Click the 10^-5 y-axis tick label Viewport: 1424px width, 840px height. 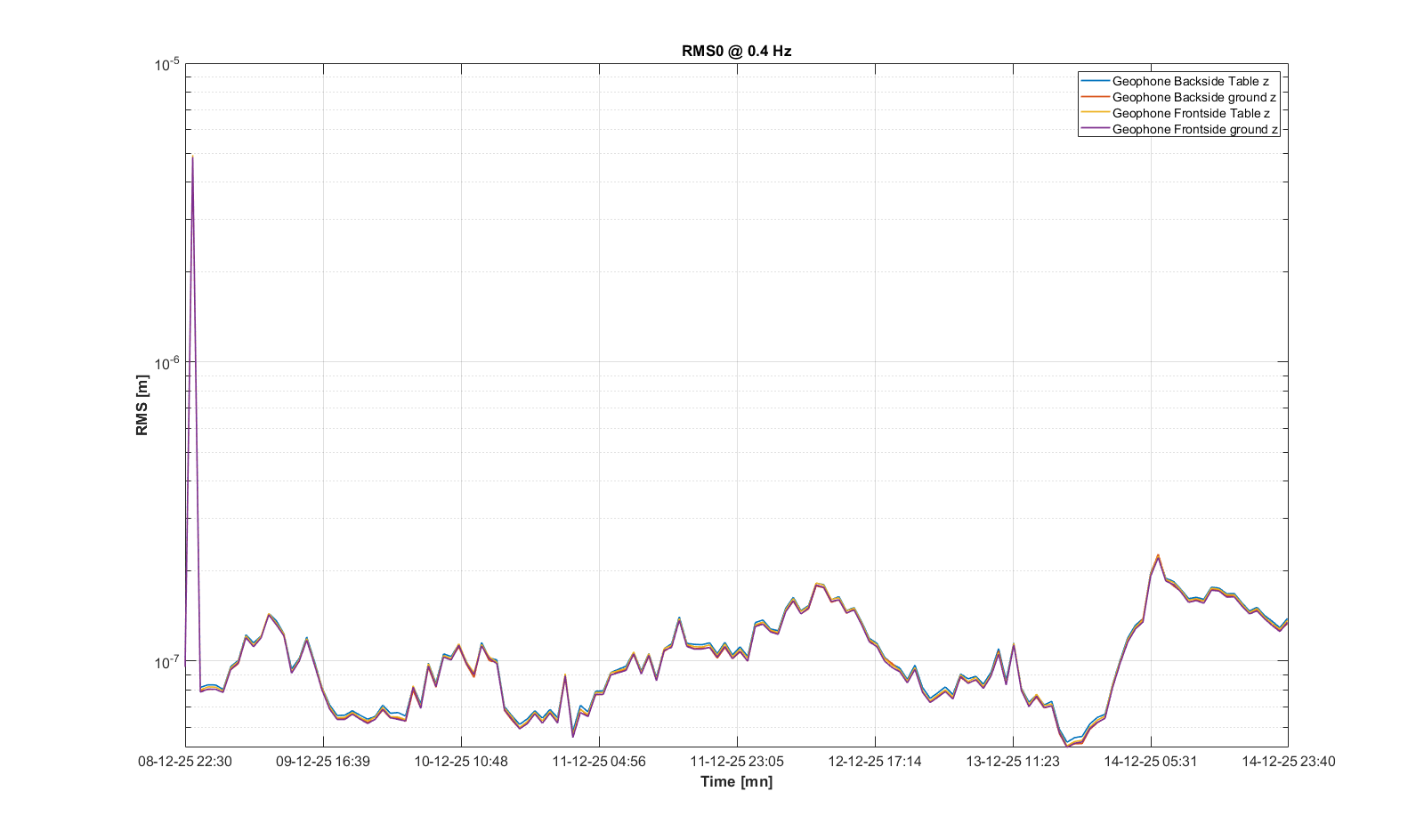[x=166, y=64]
